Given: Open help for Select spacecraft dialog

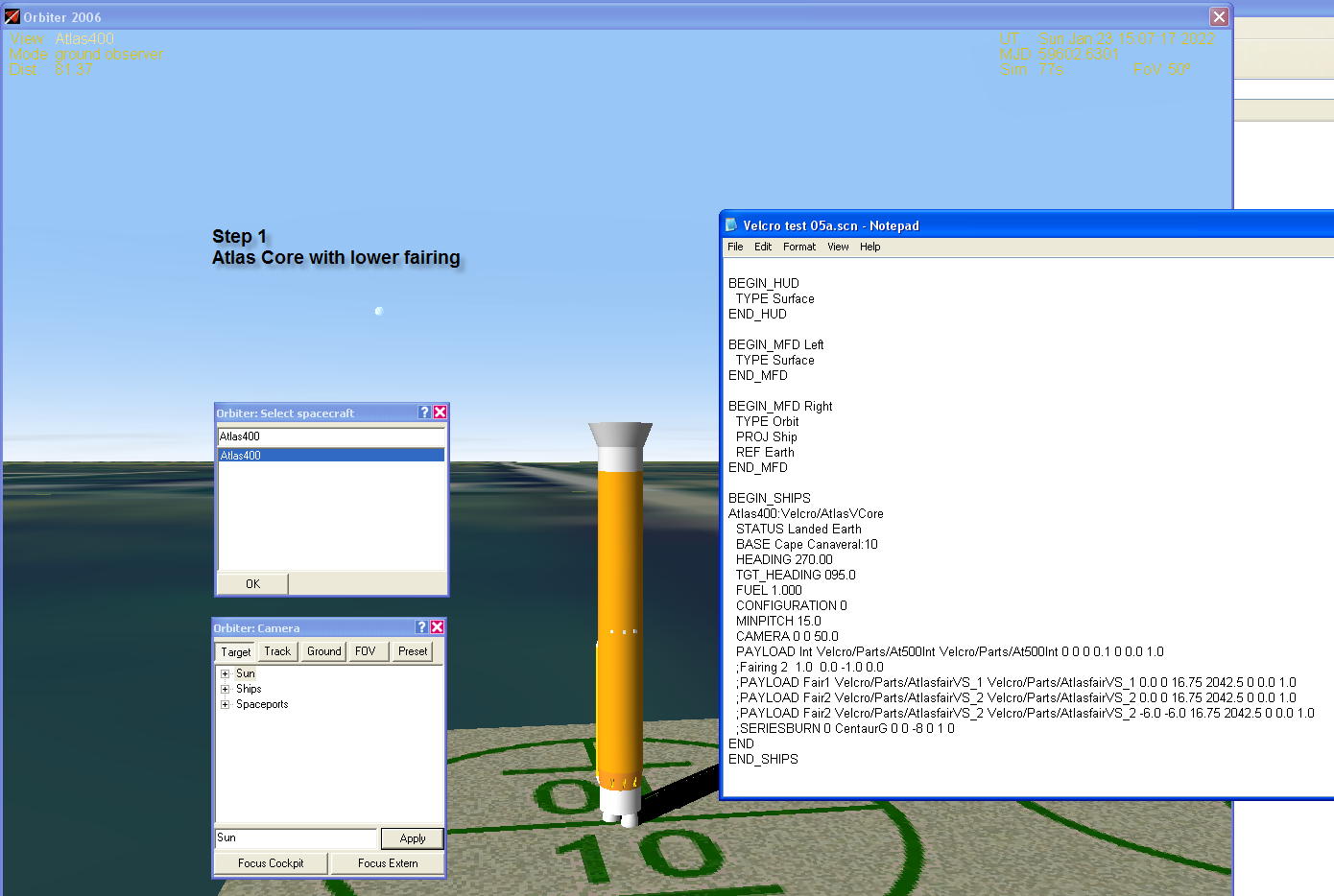Looking at the screenshot, I should [424, 413].
